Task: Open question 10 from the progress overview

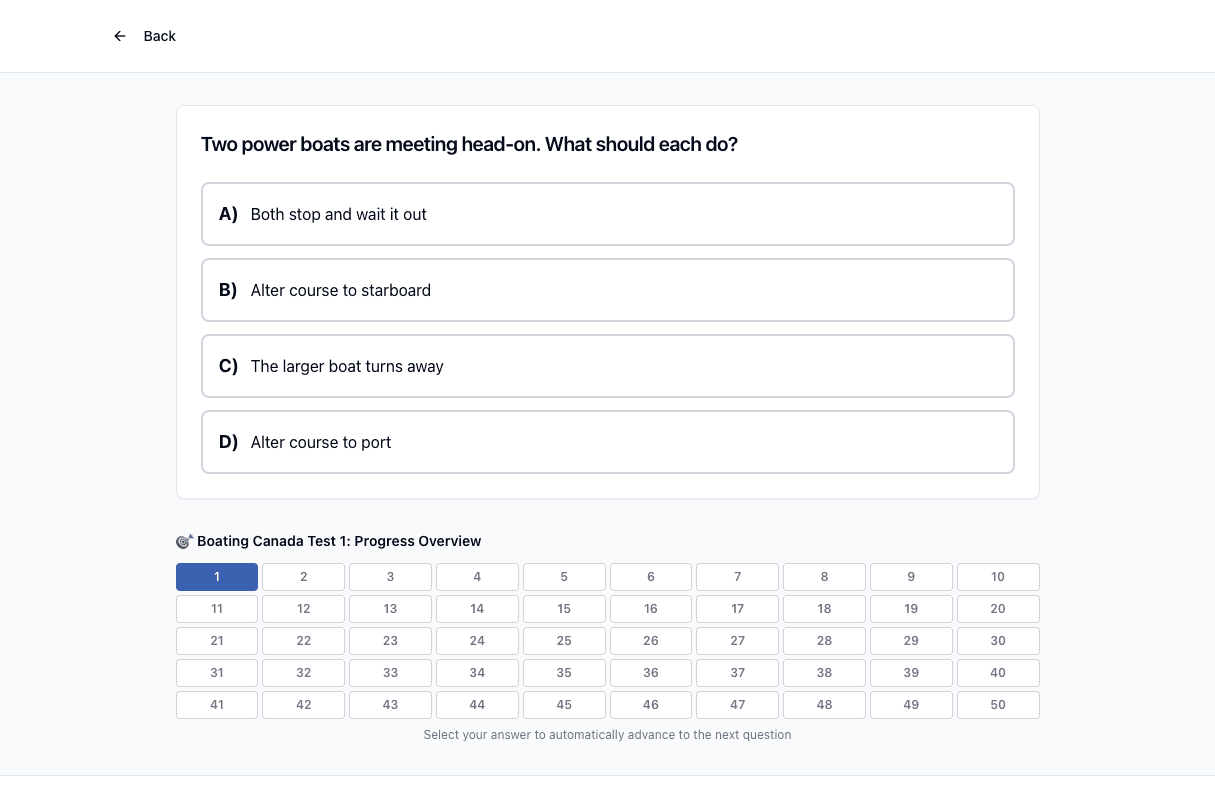Action: (998, 577)
